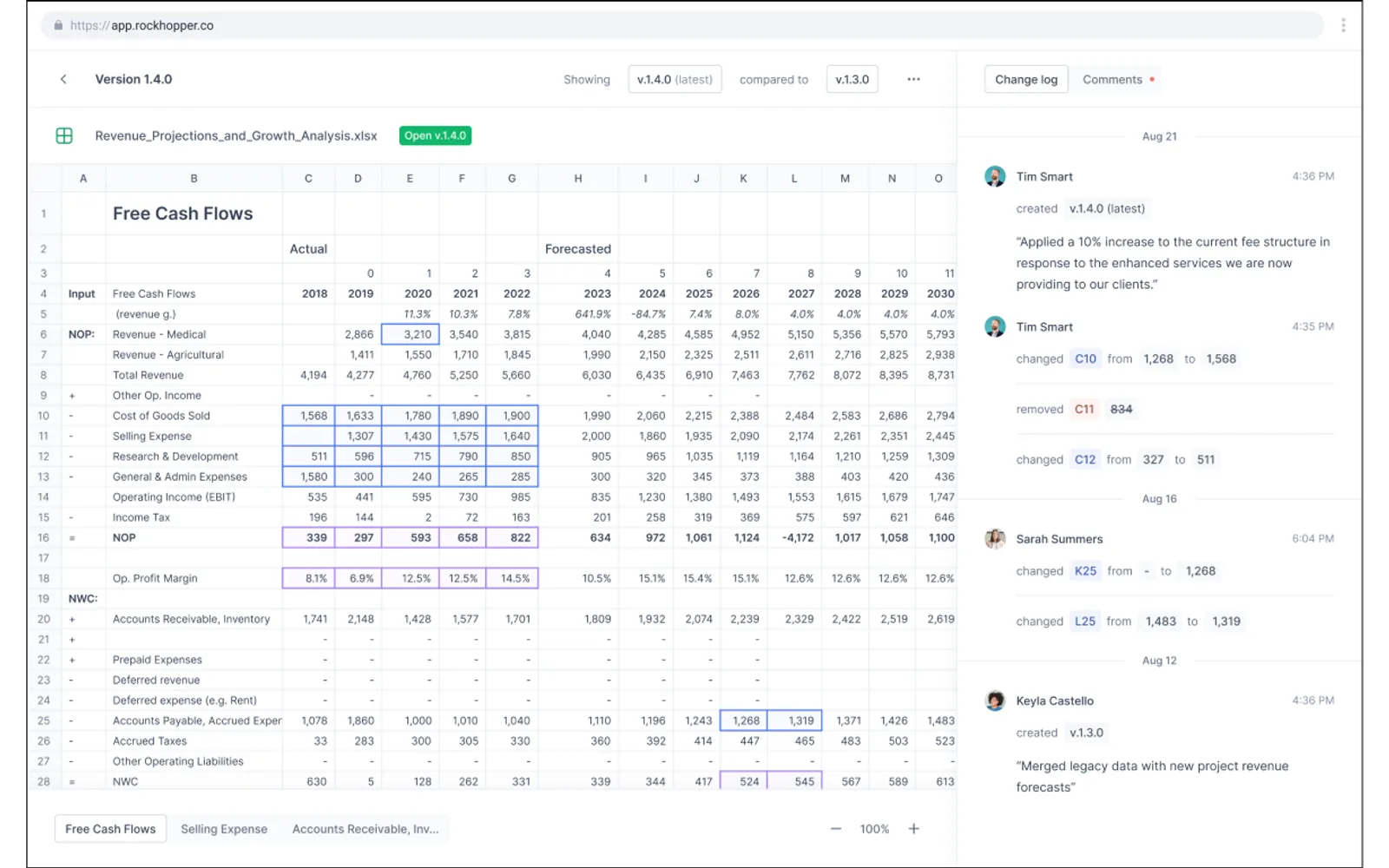Open the Accounts Receivable, Inv... sheet tab
The height and width of the screenshot is (868, 1389).
tap(365, 829)
